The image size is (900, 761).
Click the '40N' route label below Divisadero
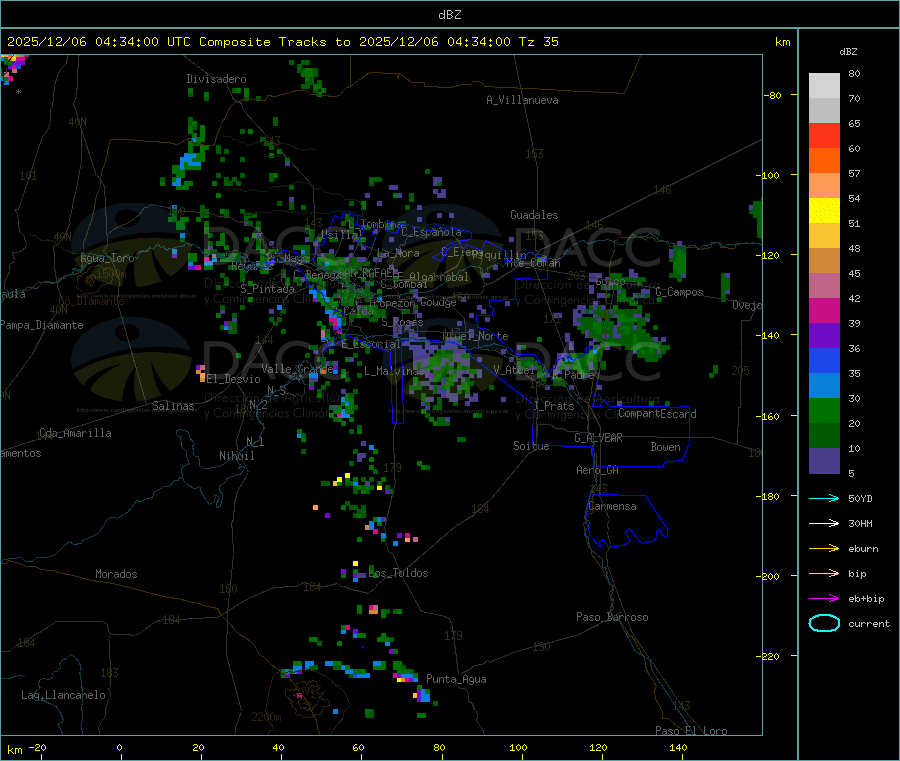point(77,122)
